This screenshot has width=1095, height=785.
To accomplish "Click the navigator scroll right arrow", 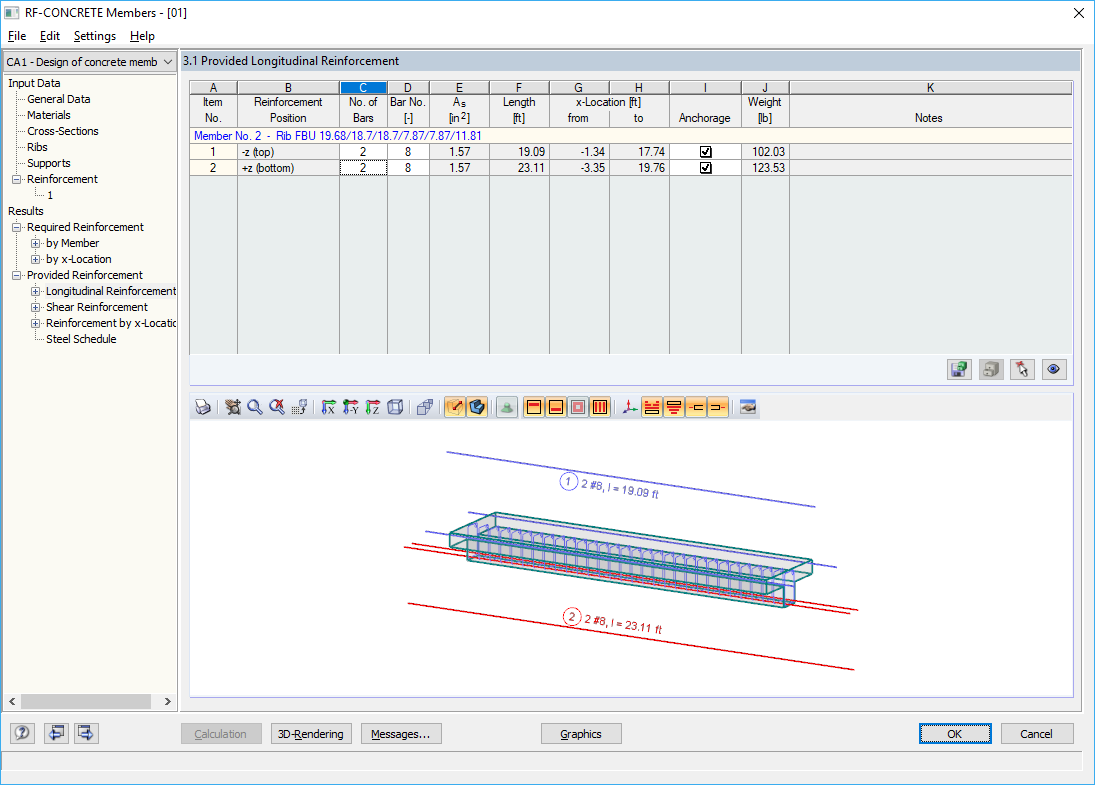I will coord(168,701).
